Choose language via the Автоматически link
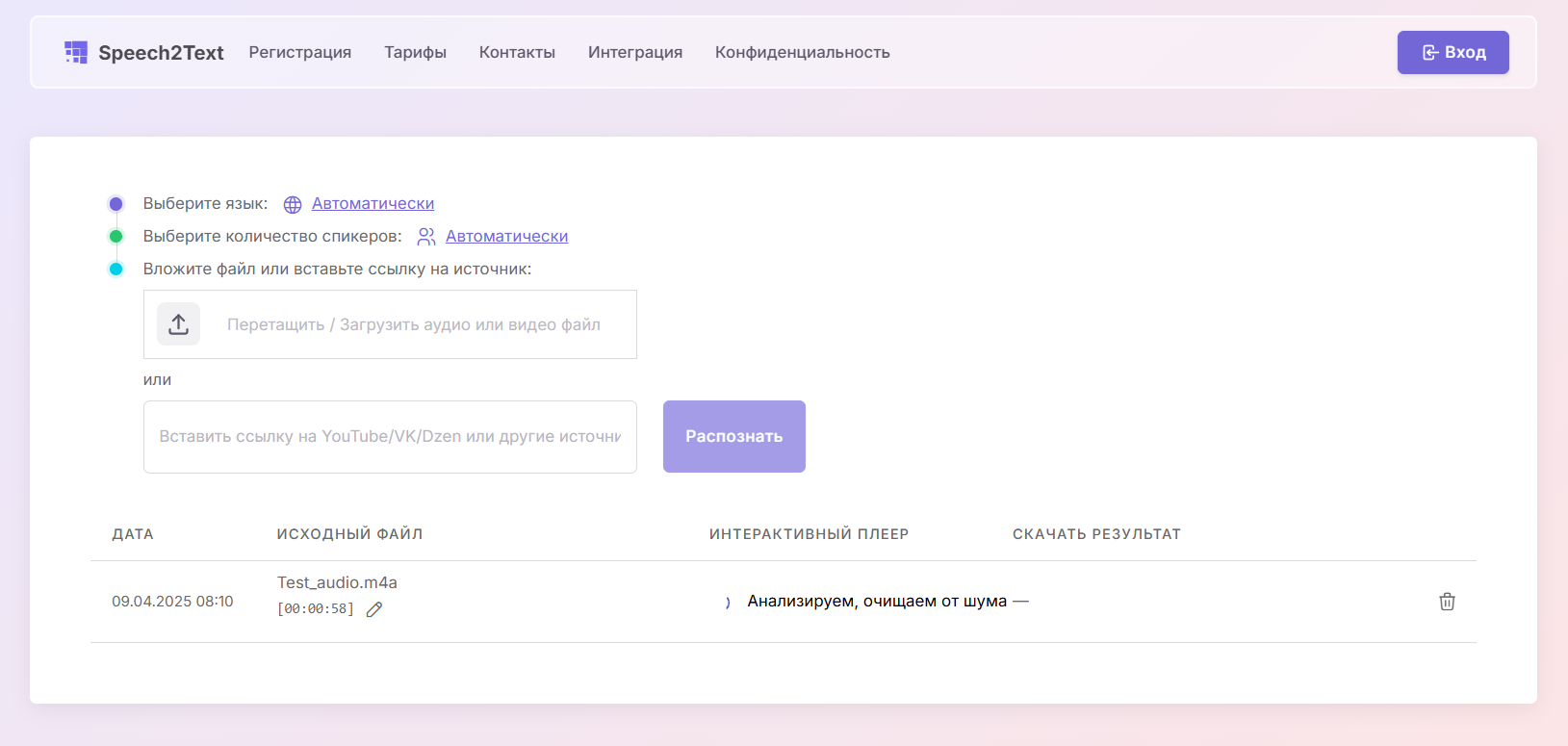Viewport: 1568px width, 746px height. click(373, 204)
